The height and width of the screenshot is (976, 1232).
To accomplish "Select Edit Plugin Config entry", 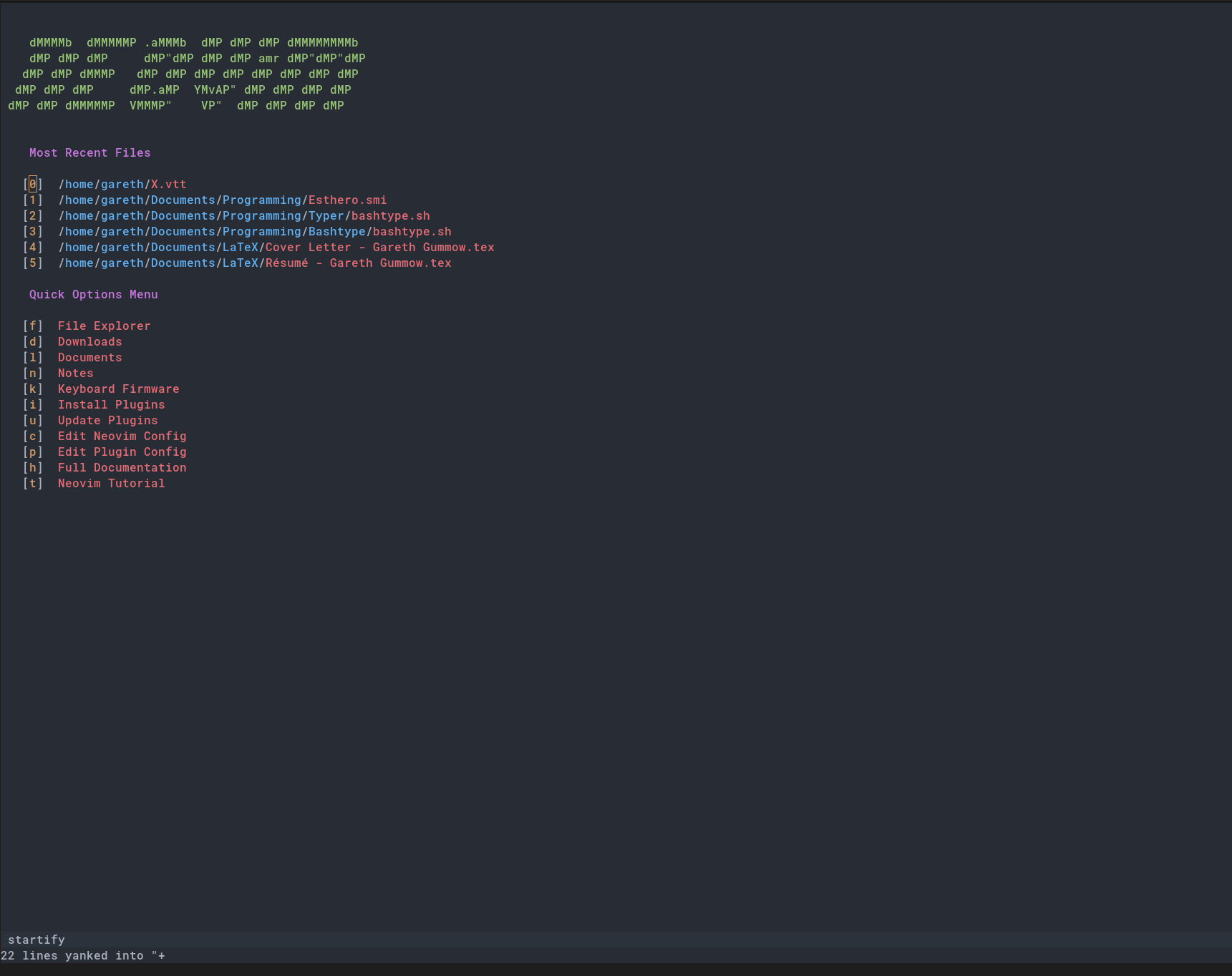I will pyautogui.click(x=122, y=452).
